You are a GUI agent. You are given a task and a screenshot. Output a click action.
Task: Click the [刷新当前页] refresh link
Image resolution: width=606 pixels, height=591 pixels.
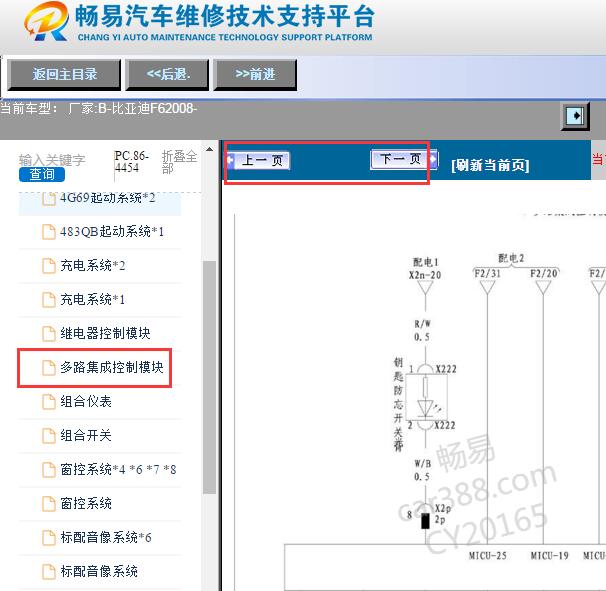coord(490,165)
